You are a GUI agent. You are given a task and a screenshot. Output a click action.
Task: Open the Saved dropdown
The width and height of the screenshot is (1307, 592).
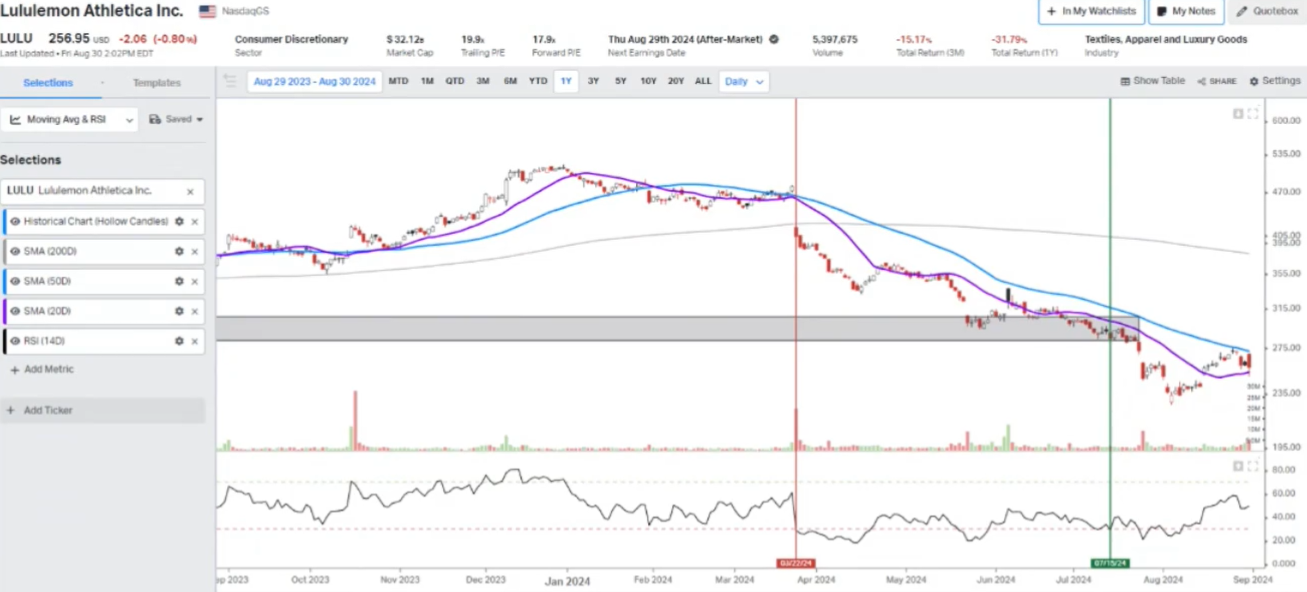pos(176,119)
